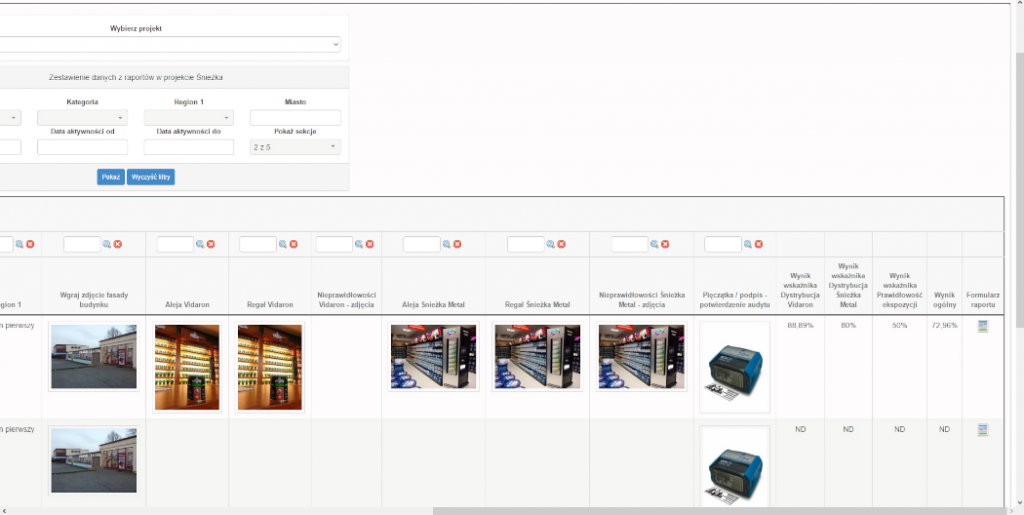The width and height of the screenshot is (1024, 515).
Task: Click search icon in Nieprawidłowości Vidaron filter
Action: [x=359, y=244]
